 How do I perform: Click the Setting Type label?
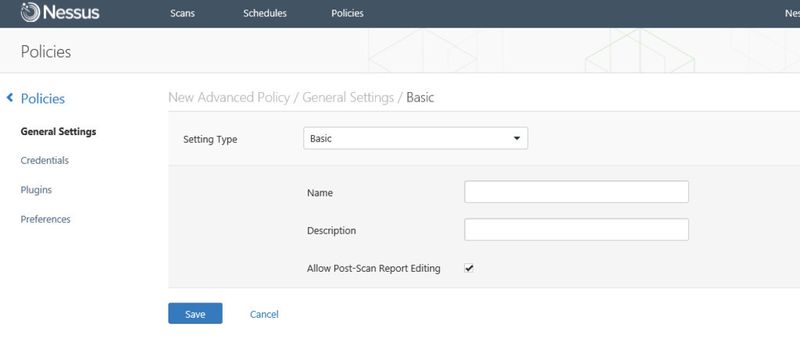click(x=210, y=139)
